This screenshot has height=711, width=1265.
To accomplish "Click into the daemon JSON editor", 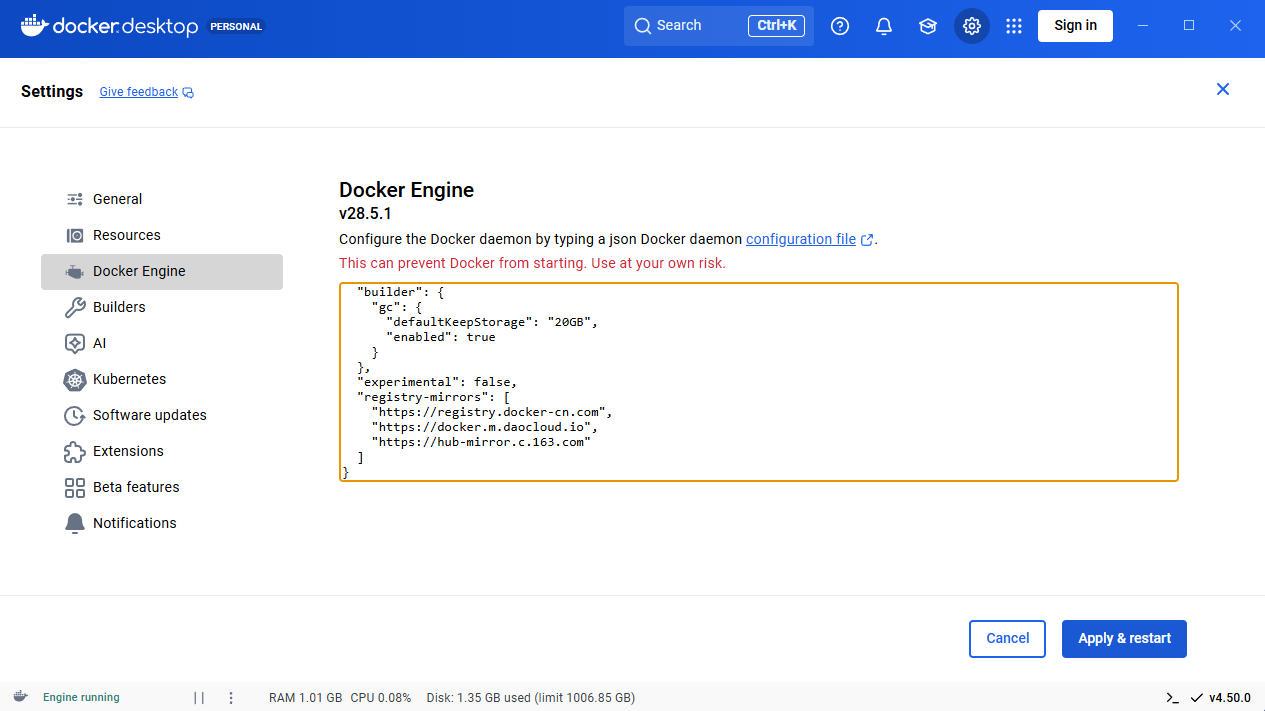I will pos(759,382).
